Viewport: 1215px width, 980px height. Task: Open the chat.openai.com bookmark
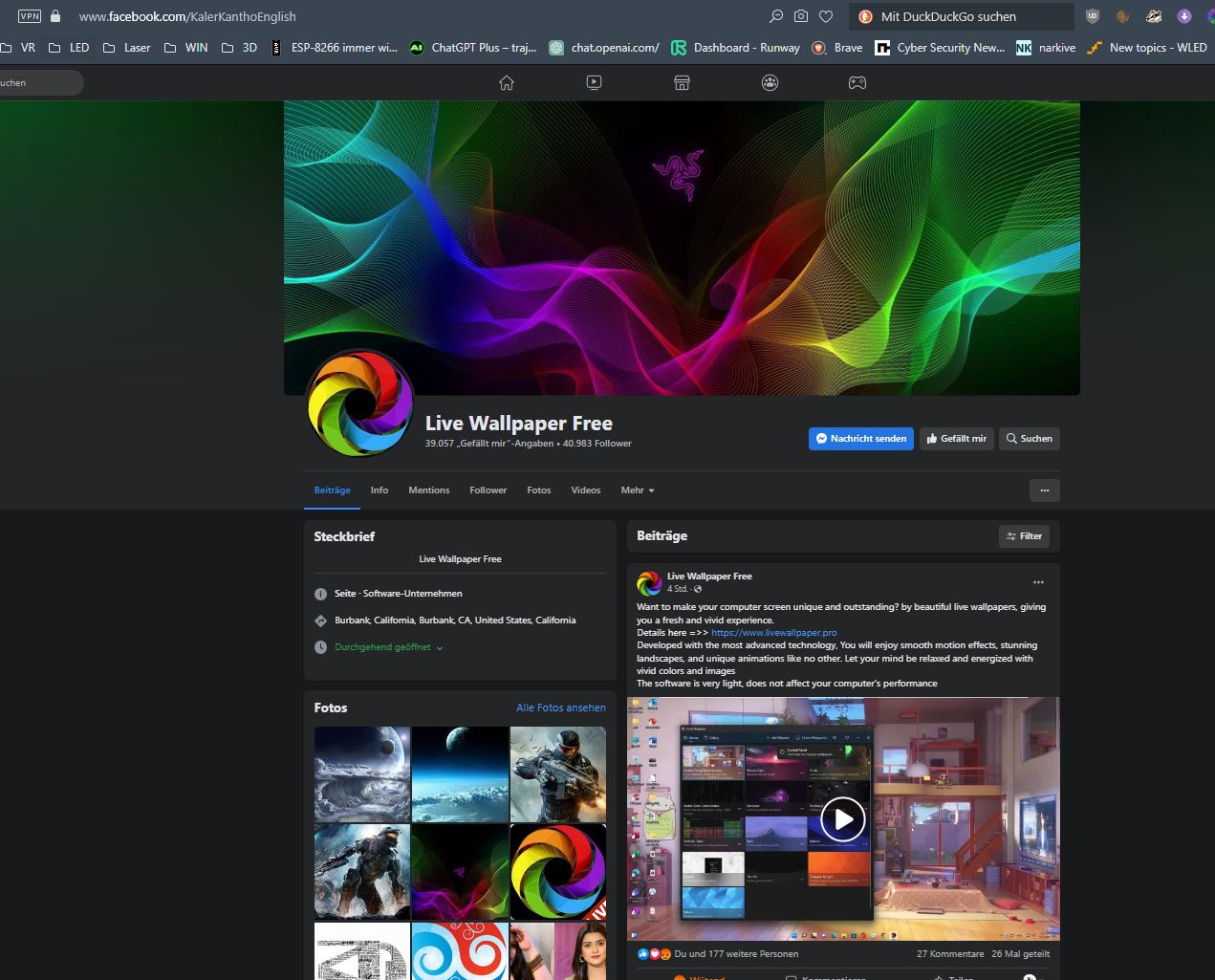pyautogui.click(x=604, y=47)
